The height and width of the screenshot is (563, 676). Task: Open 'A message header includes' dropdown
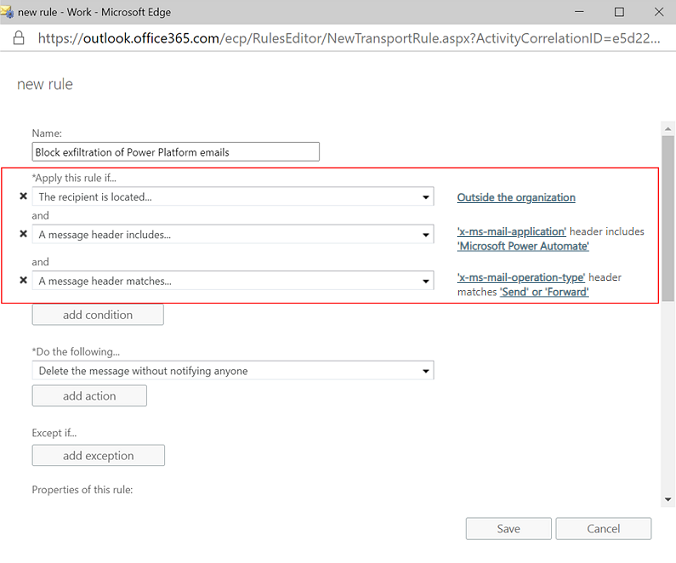coord(233,234)
